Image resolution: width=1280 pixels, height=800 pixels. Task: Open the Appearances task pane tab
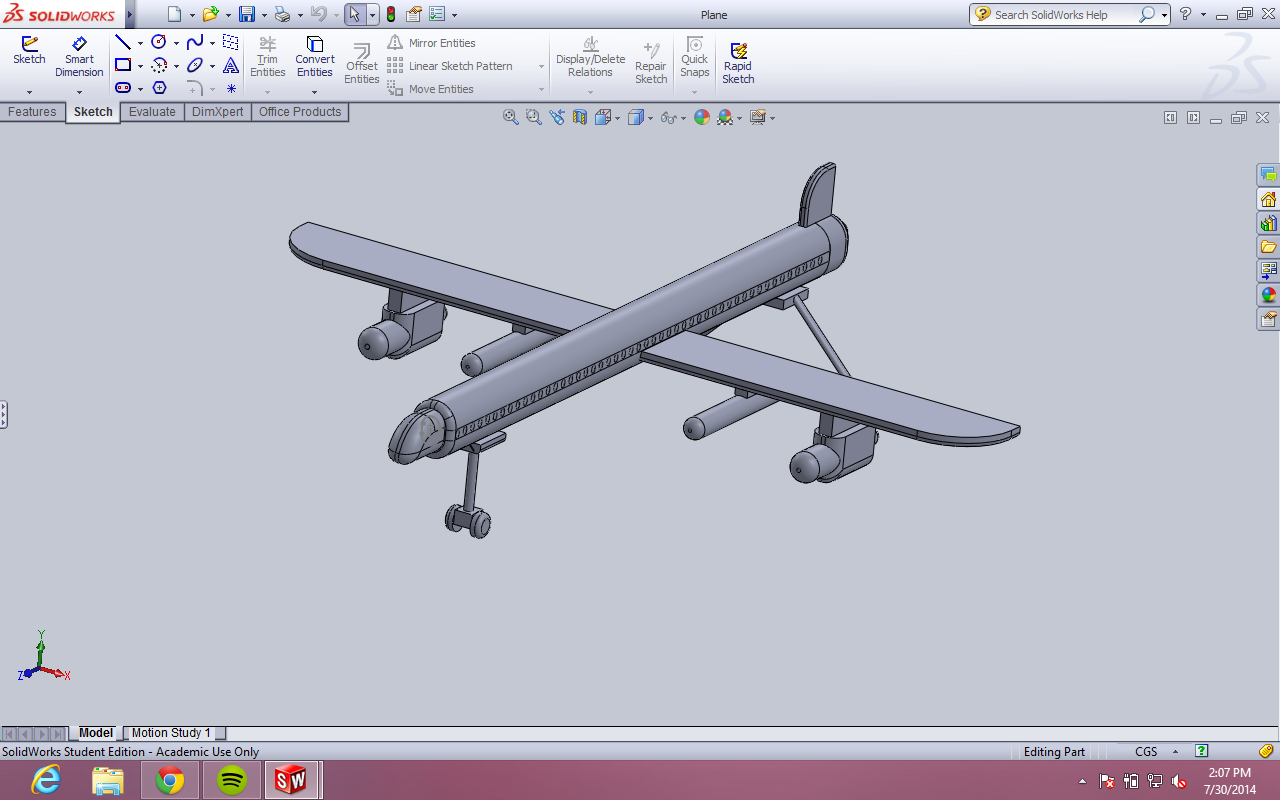[1268, 295]
